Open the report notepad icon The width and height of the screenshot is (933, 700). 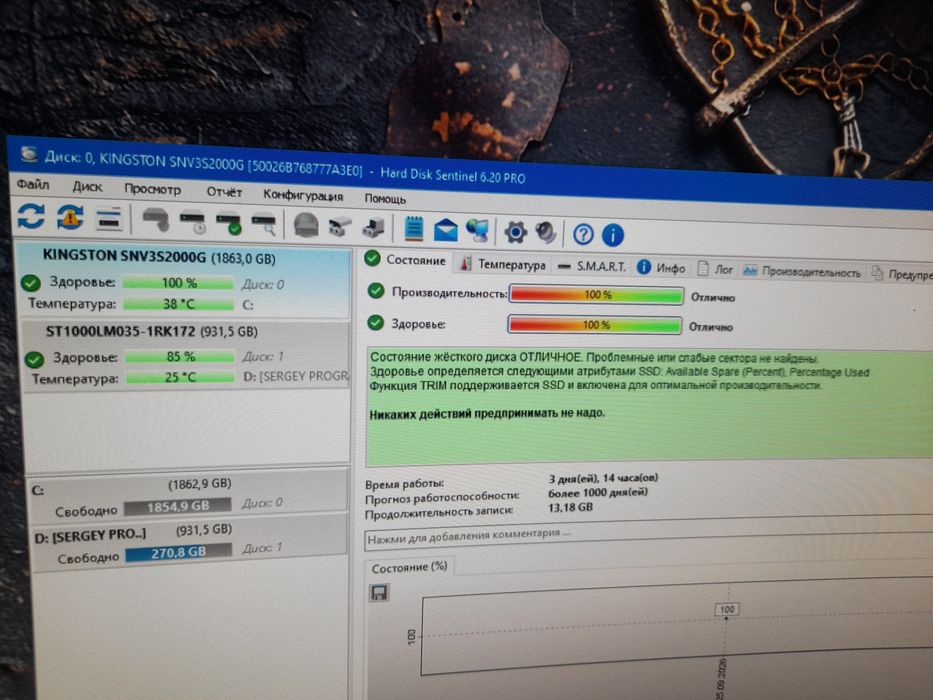click(x=414, y=229)
